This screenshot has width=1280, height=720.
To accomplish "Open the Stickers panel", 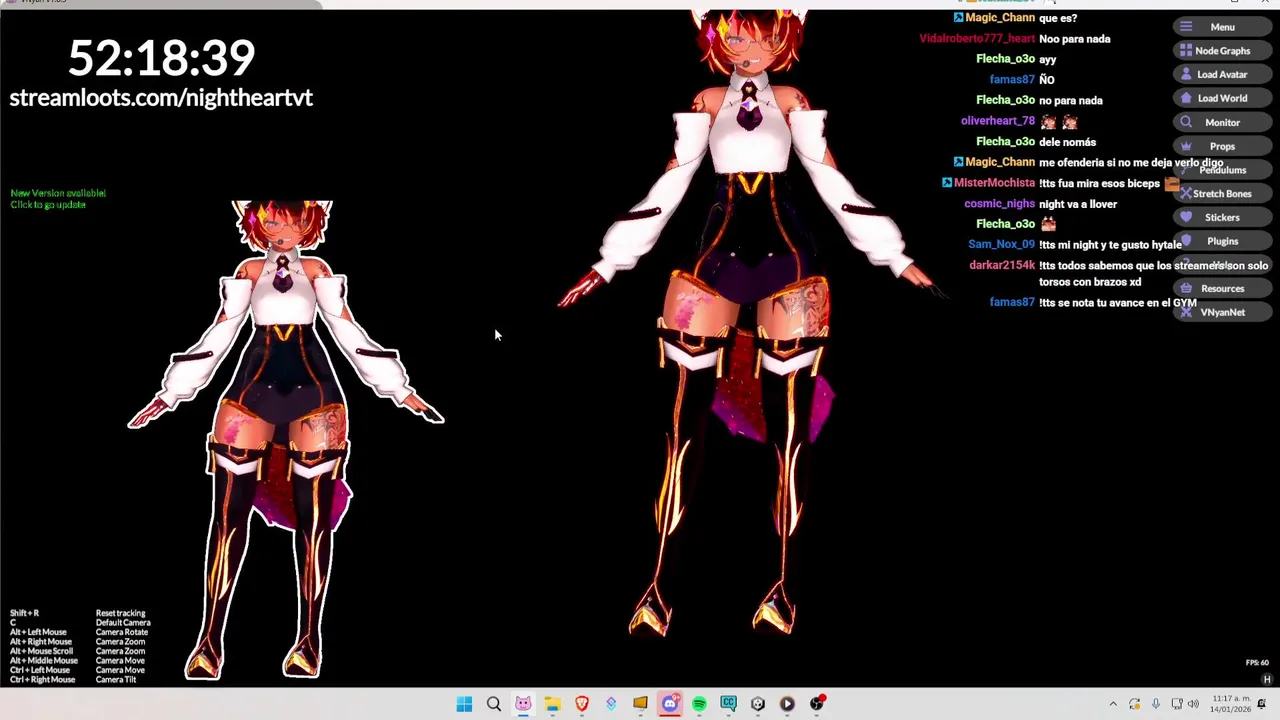I will pyautogui.click(x=1222, y=218).
